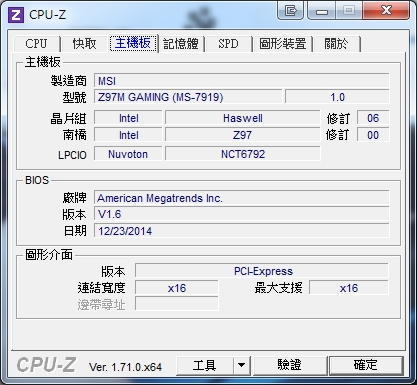Open the SPD tab
This screenshot has width=417, height=385.
coord(228,44)
